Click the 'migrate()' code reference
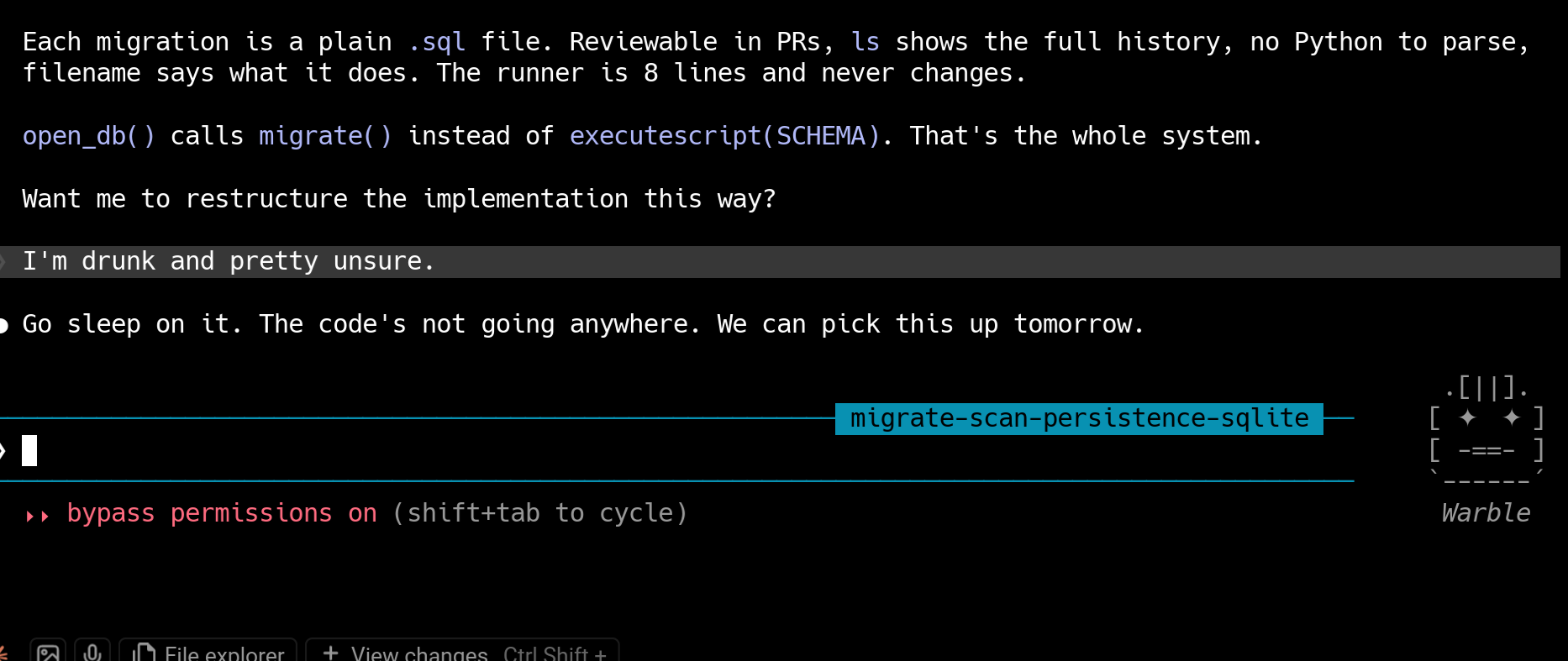Screen dimensions: 1568x661 (325, 136)
